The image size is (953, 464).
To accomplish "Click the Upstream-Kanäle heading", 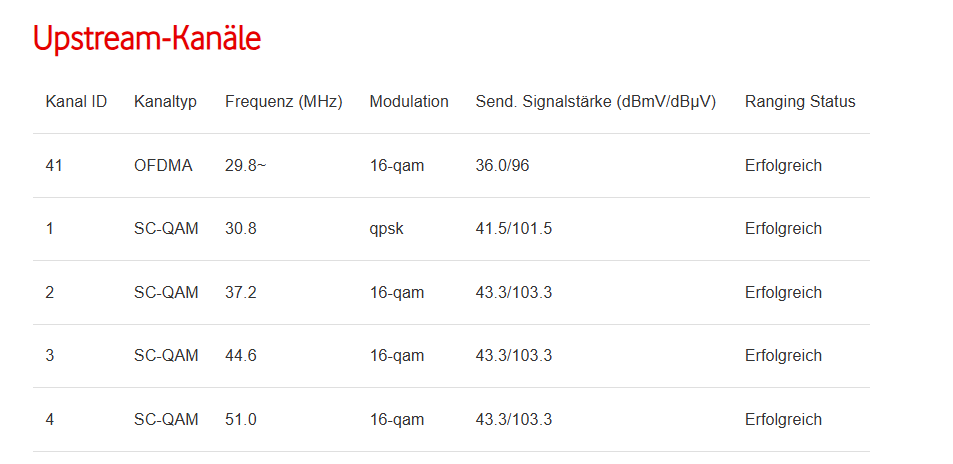I will (147, 38).
